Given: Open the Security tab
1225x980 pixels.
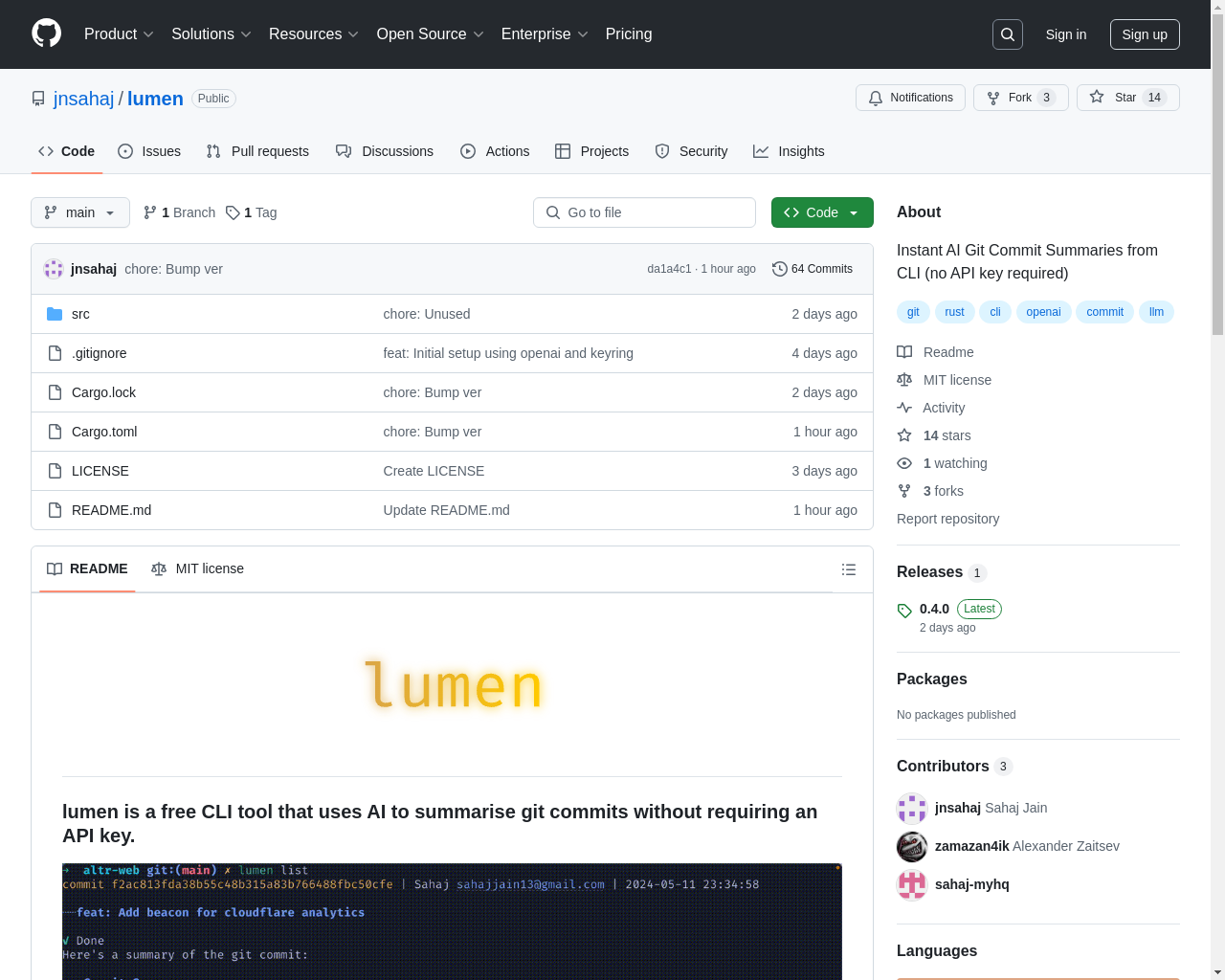Looking at the screenshot, I should pyautogui.click(x=691, y=151).
